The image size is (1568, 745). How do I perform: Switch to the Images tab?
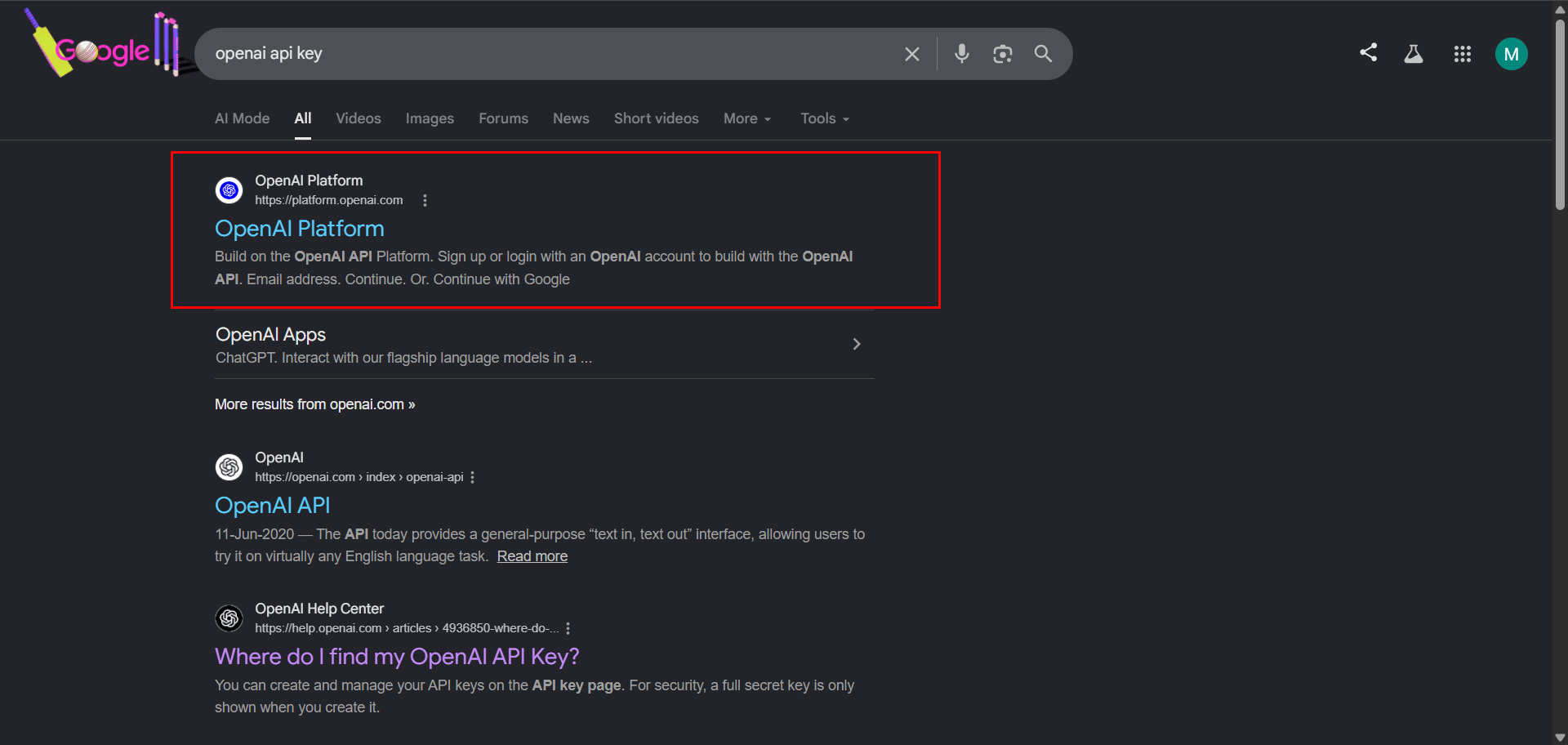click(430, 118)
